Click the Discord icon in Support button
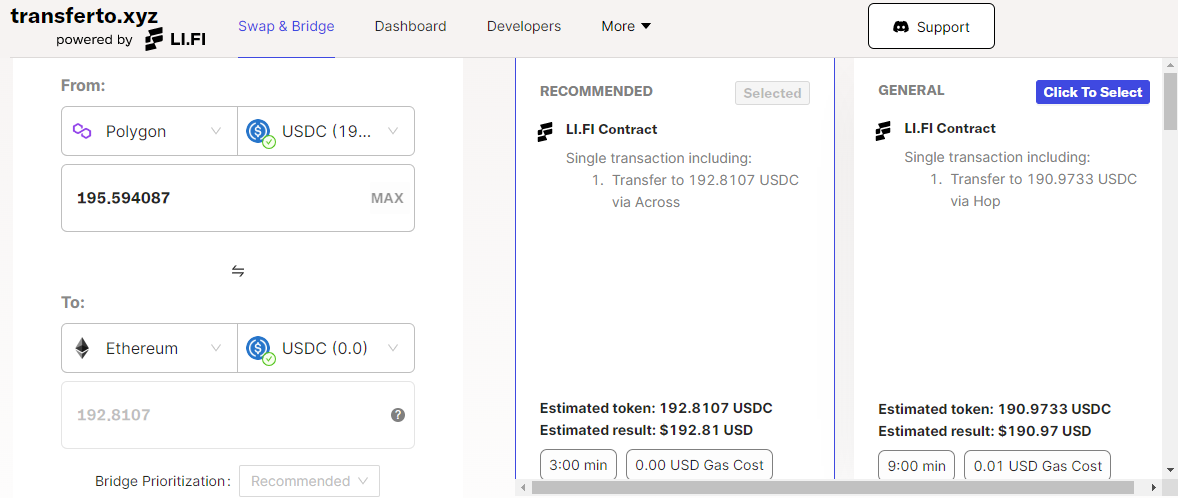The width and height of the screenshot is (1178, 498). (901, 26)
